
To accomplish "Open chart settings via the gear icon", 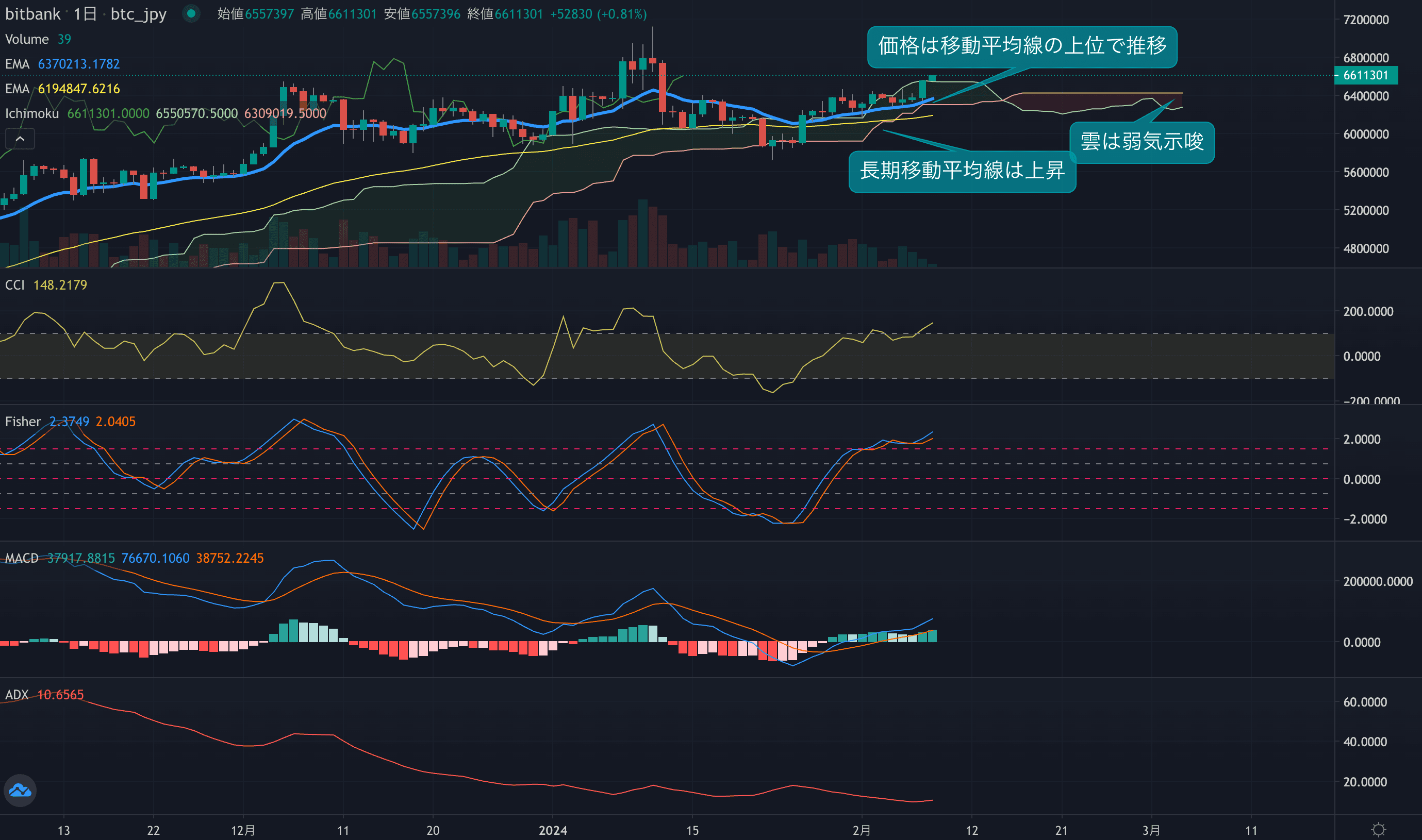I will pyautogui.click(x=1378, y=830).
